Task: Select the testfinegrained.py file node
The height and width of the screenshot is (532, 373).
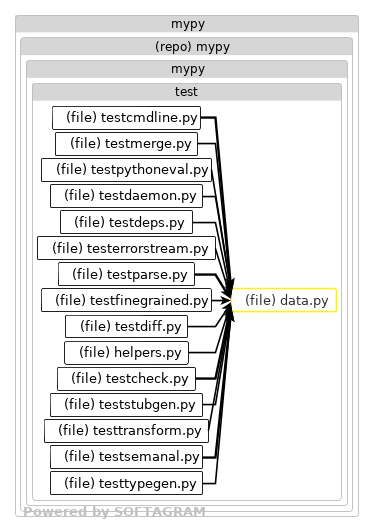Action: coord(126,300)
